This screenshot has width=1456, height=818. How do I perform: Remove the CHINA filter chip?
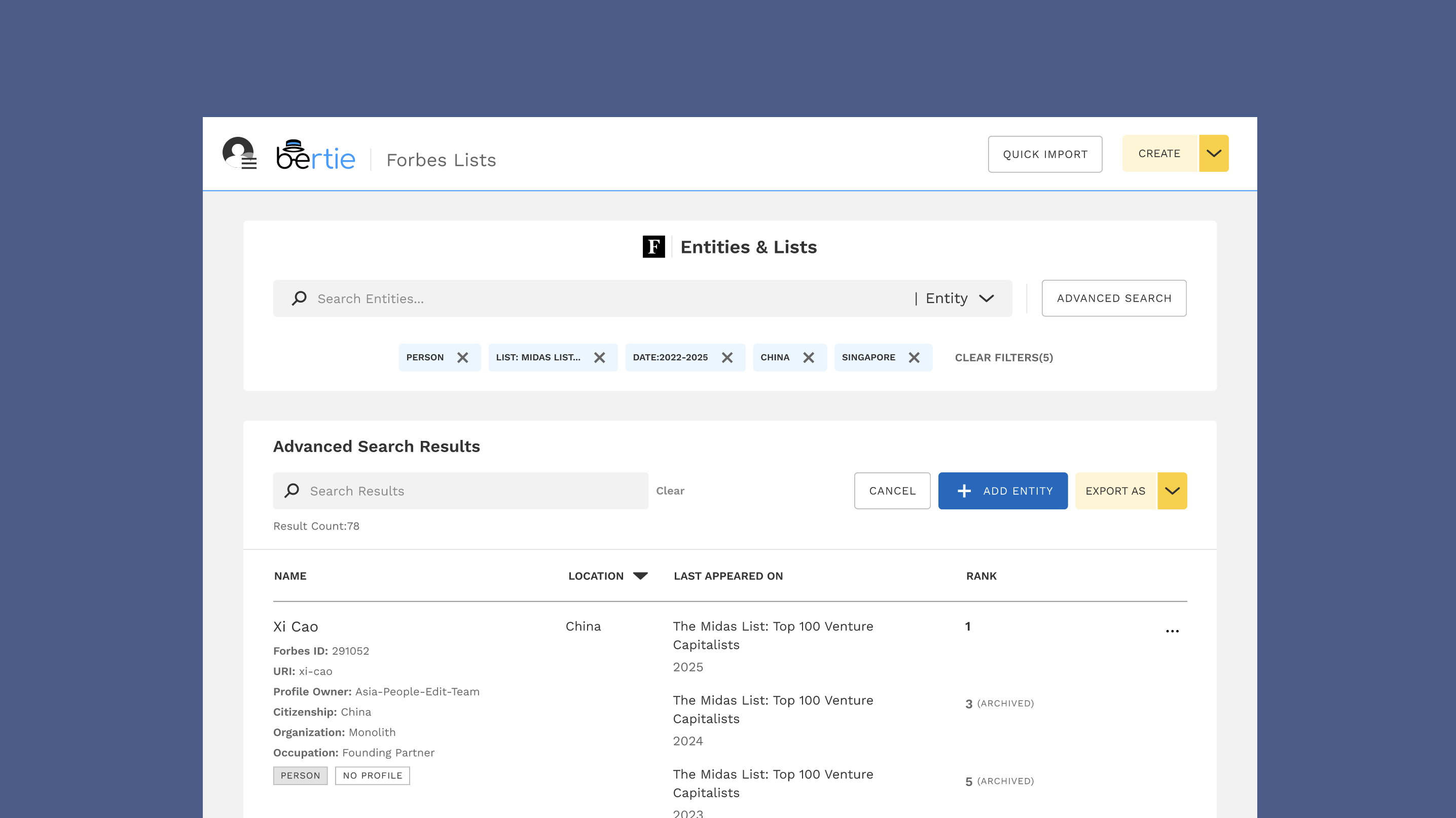tap(808, 358)
